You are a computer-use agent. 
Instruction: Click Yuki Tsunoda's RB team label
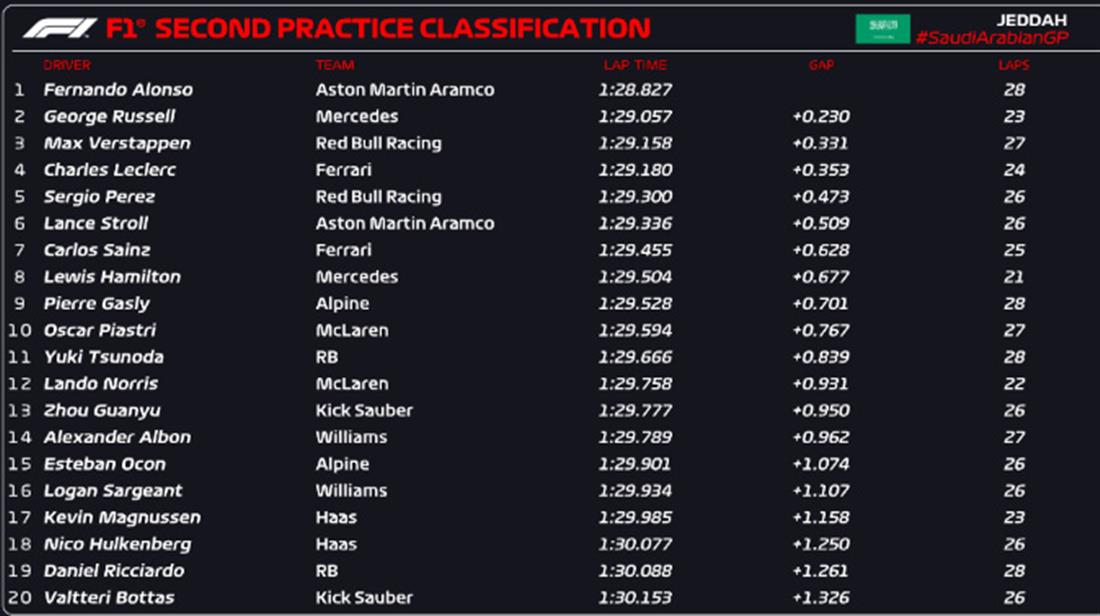327,357
